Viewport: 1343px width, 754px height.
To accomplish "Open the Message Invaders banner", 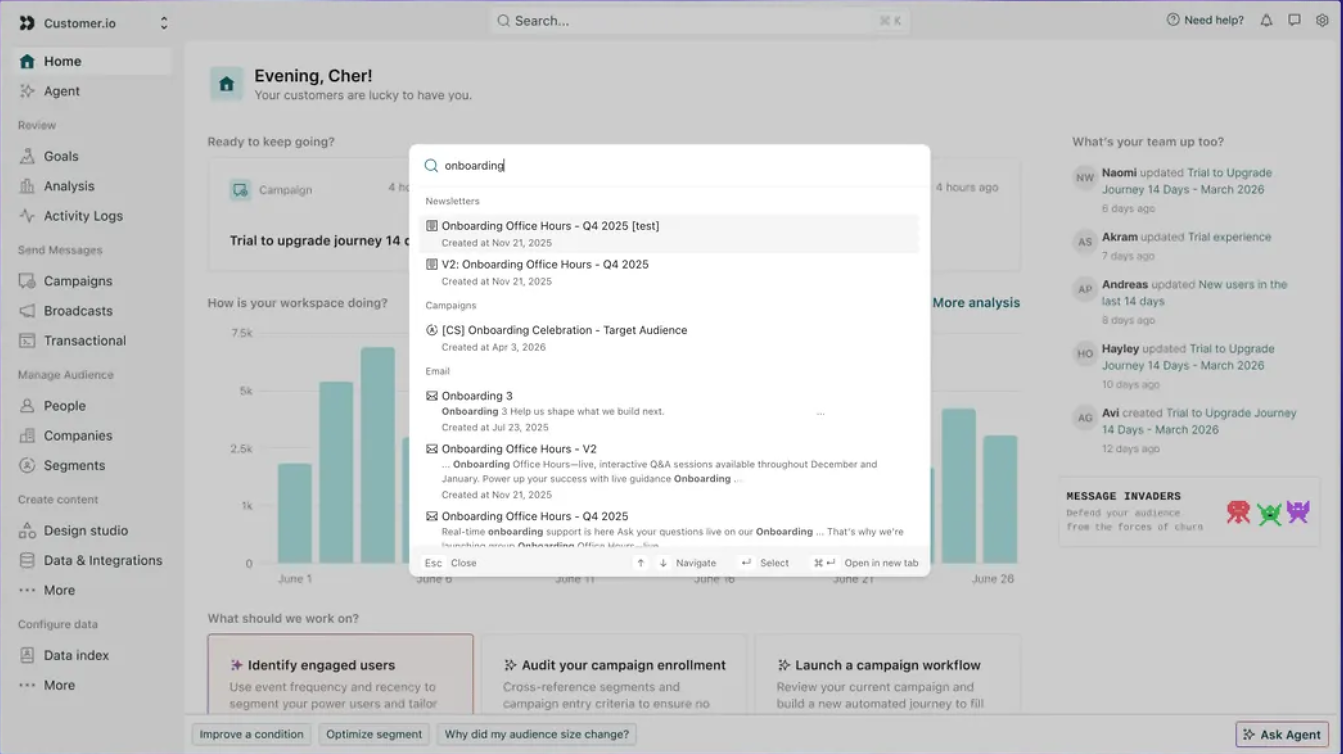I will click(1189, 512).
